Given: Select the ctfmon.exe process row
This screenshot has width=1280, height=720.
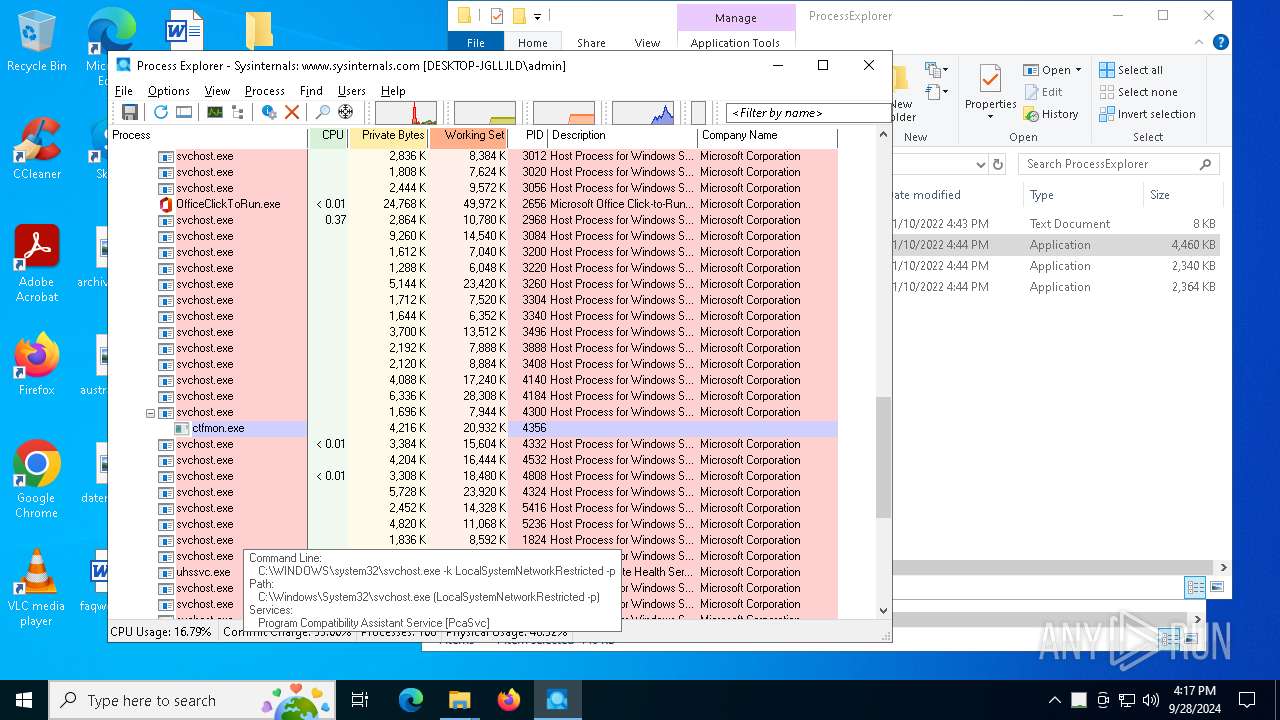Looking at the screenshot, I should click(x=473, y=428).
